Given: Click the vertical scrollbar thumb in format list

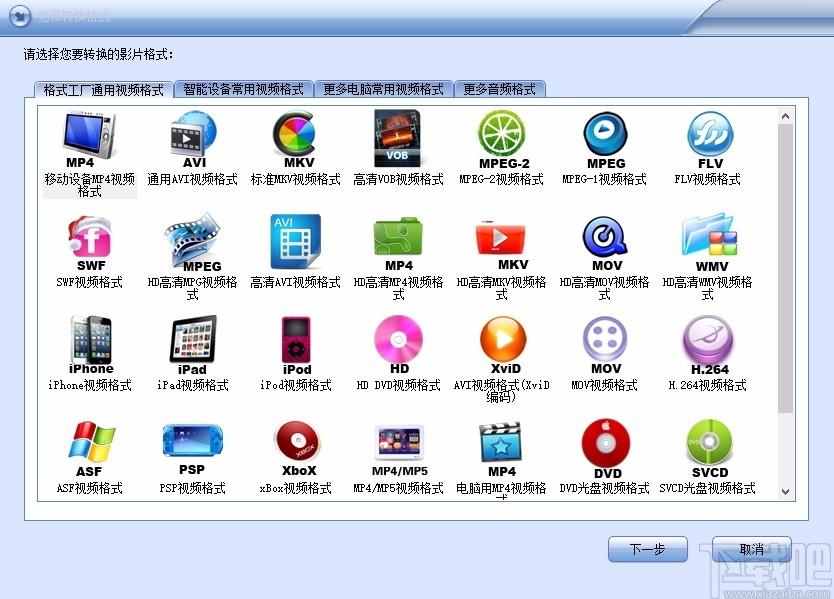Looking at the screenshot, I should (786, 269).
